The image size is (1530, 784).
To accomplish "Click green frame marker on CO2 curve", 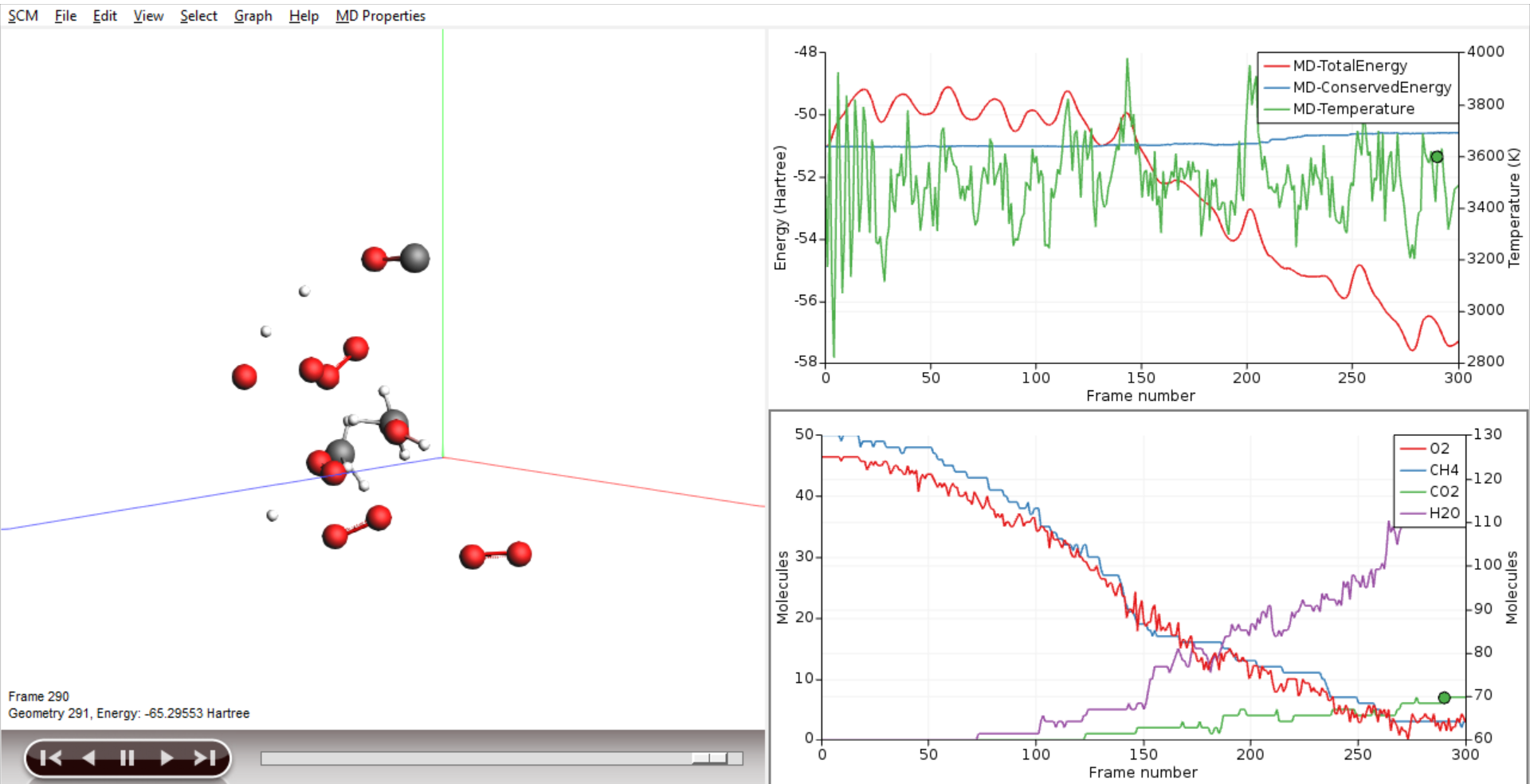I will tap(1444, 698).
